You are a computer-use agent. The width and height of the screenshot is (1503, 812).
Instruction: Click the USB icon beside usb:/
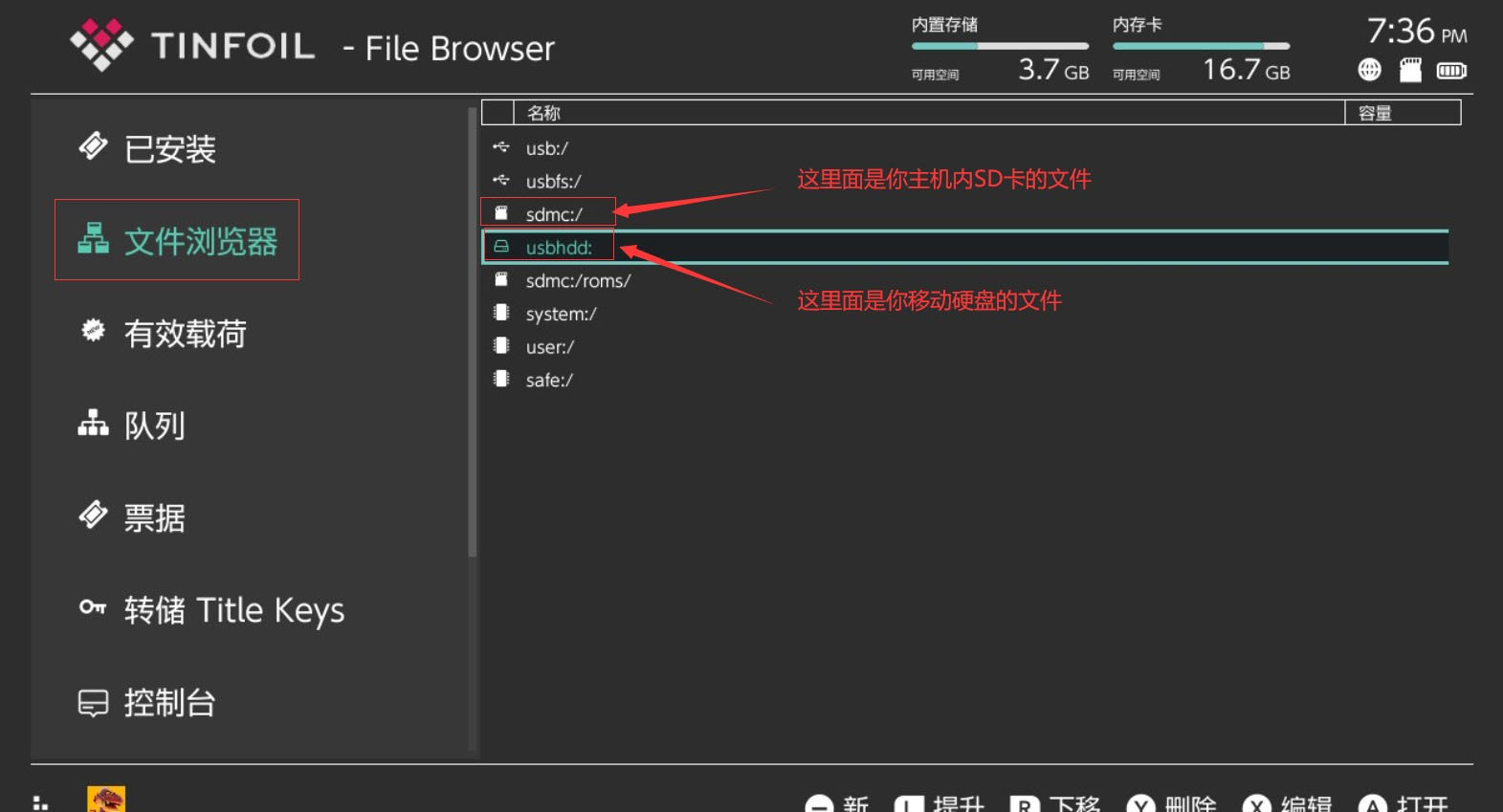[x=501, y=146]
